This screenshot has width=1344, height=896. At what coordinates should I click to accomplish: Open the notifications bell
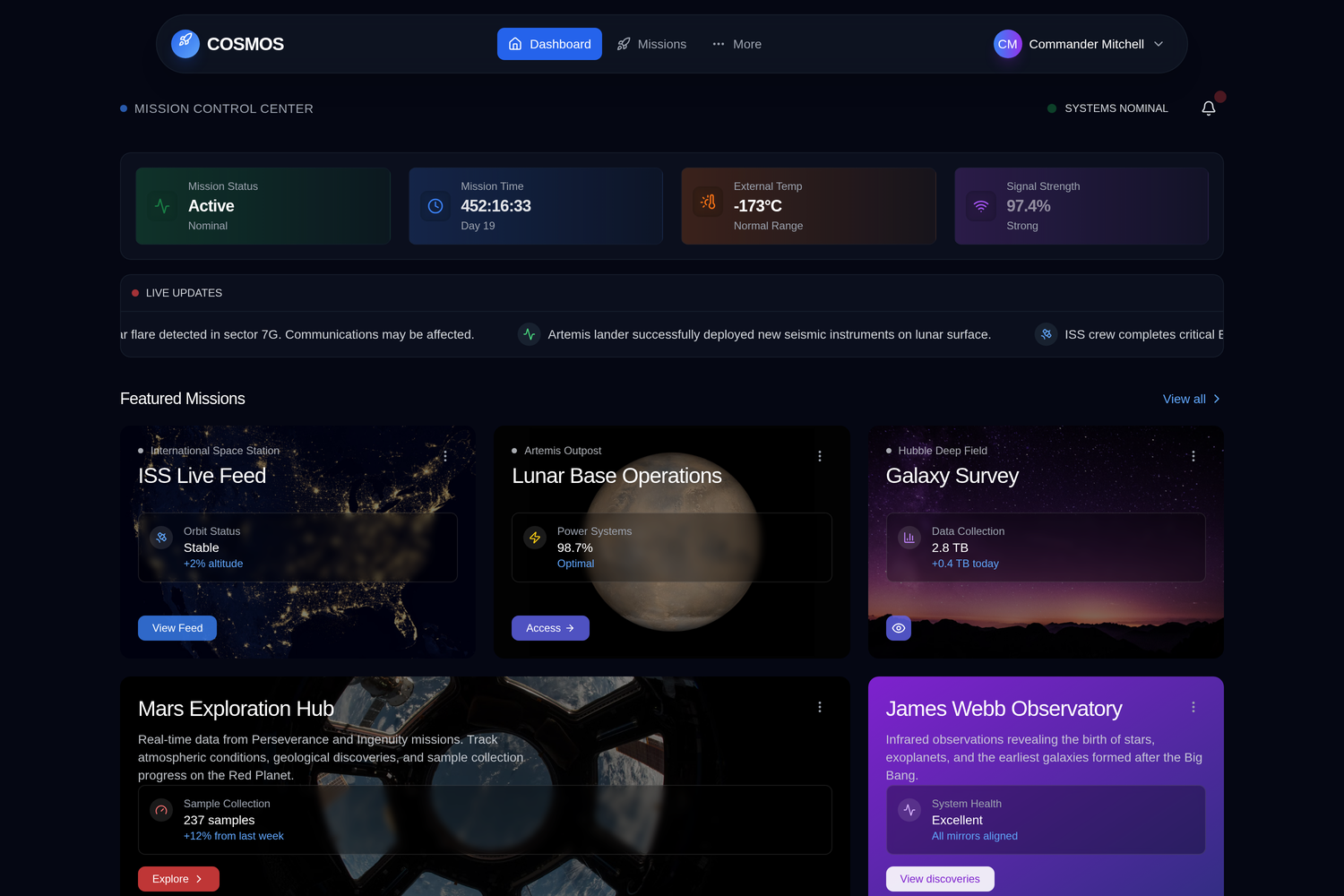(x=1208, y=108)
